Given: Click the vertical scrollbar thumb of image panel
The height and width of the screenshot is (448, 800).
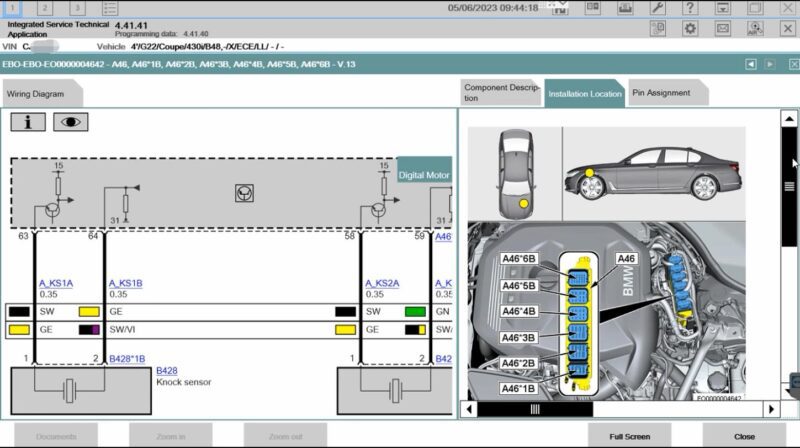Looking at the screenshot, I should click(x=789, y=187).
